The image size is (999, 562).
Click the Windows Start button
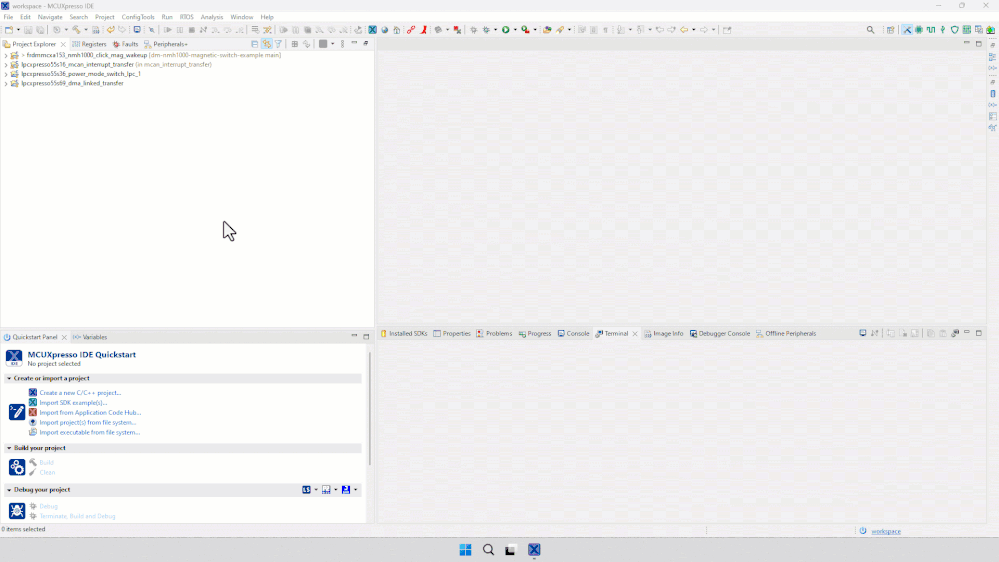[465, 550]
